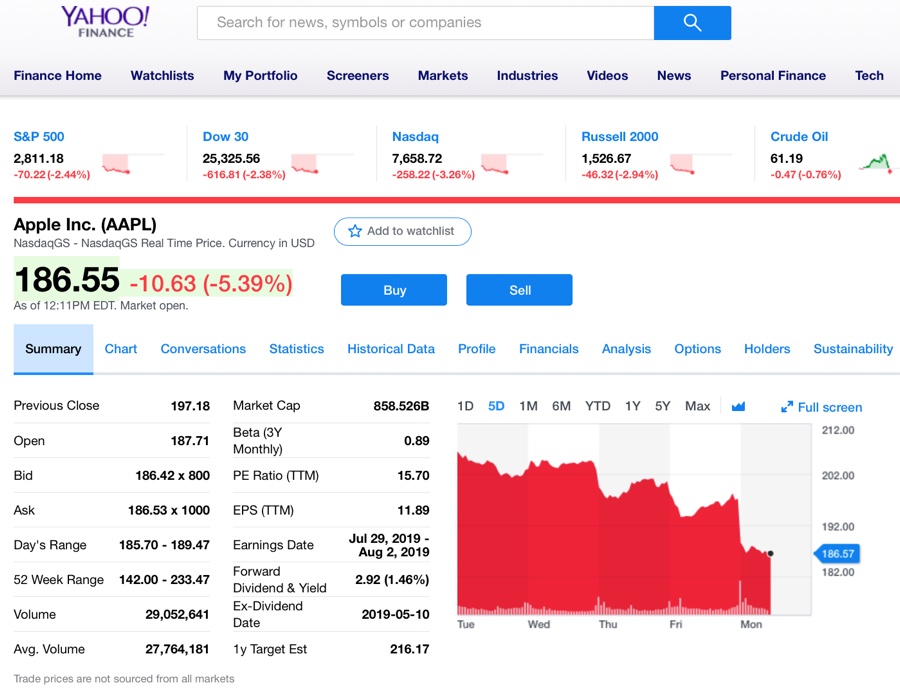Click the Full screen expand arrows icon

[787, 407]
